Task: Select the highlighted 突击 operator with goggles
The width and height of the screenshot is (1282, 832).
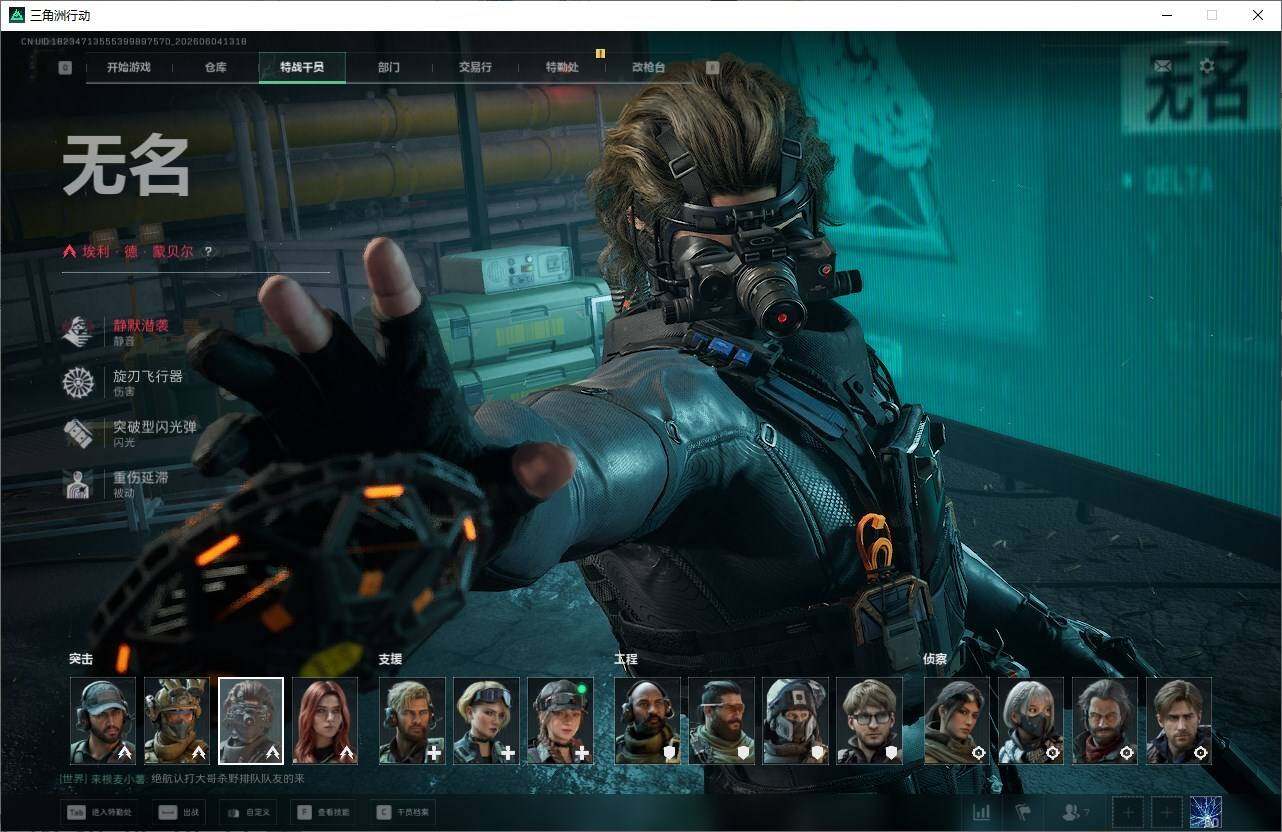Action: 251,721
